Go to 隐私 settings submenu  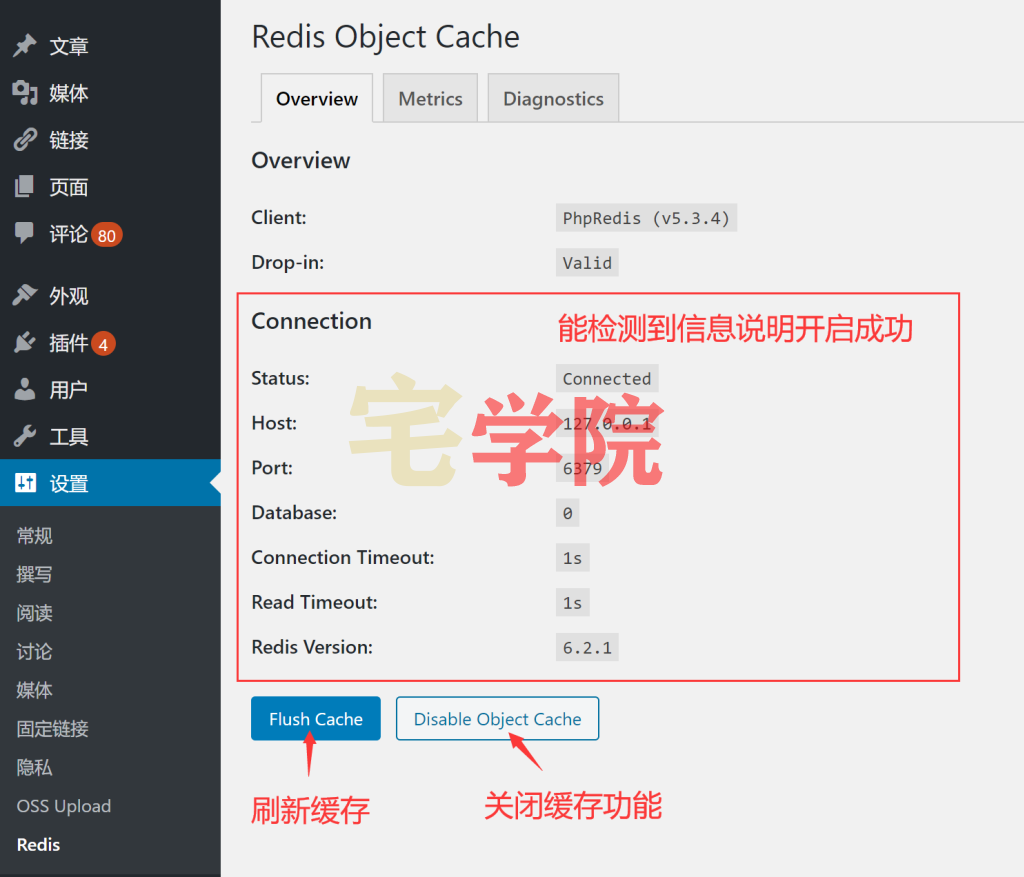tap(34, 767)
